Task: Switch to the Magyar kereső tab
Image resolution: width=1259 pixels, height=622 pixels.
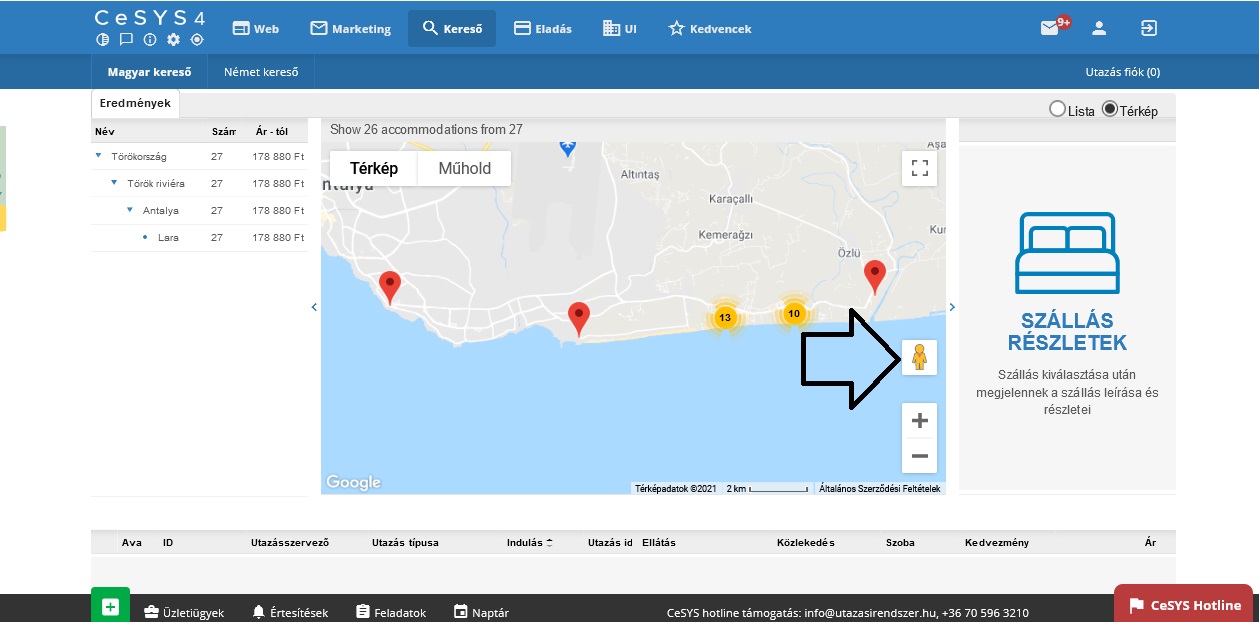Action: click(x=149, y=72)
